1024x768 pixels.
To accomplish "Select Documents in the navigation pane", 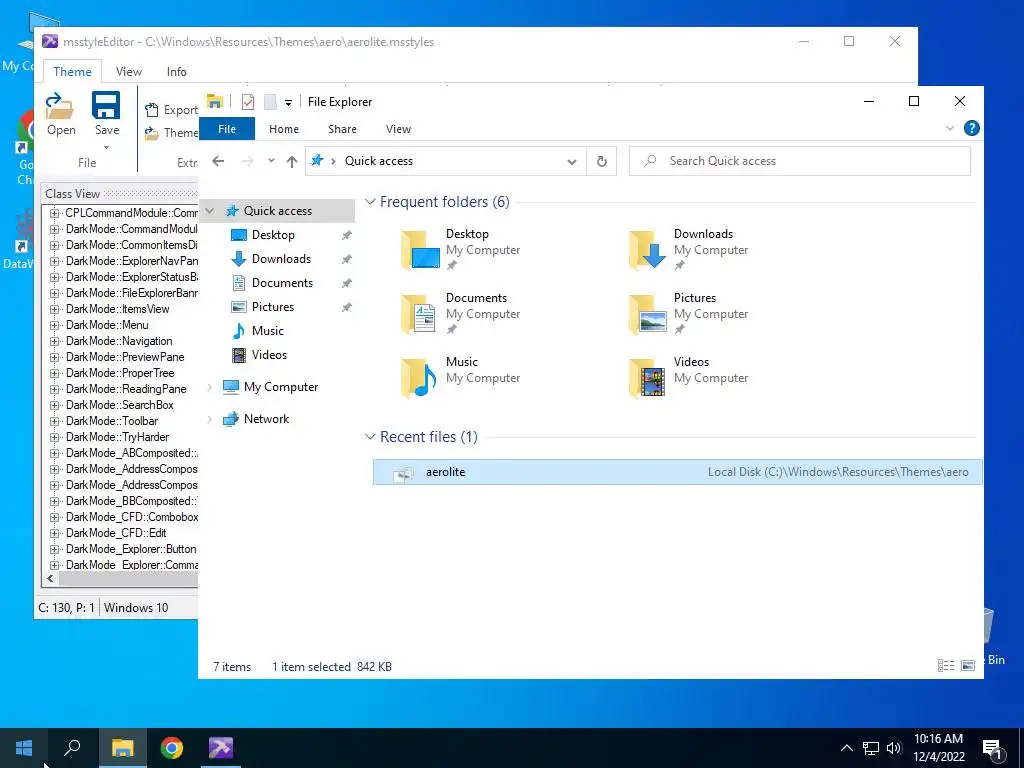I will coord(282,283).
